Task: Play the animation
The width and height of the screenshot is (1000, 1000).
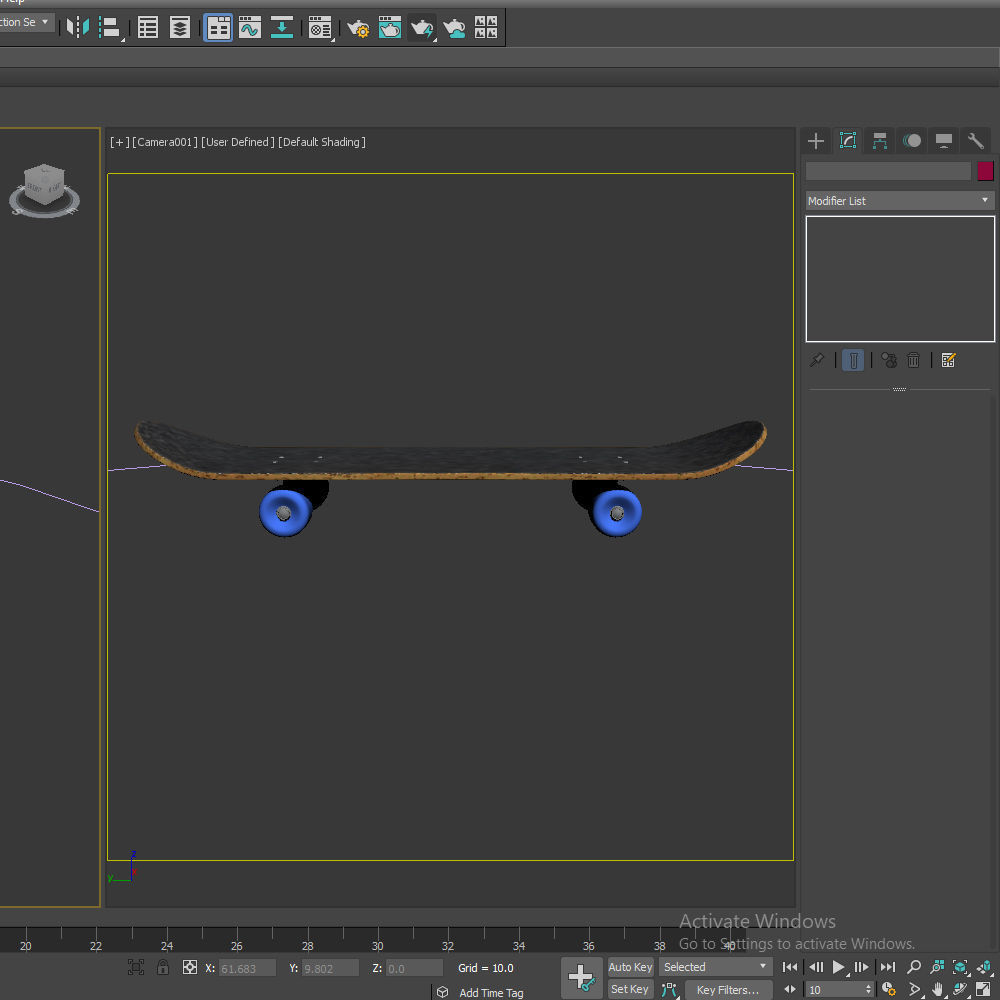Action: (839, 967)
